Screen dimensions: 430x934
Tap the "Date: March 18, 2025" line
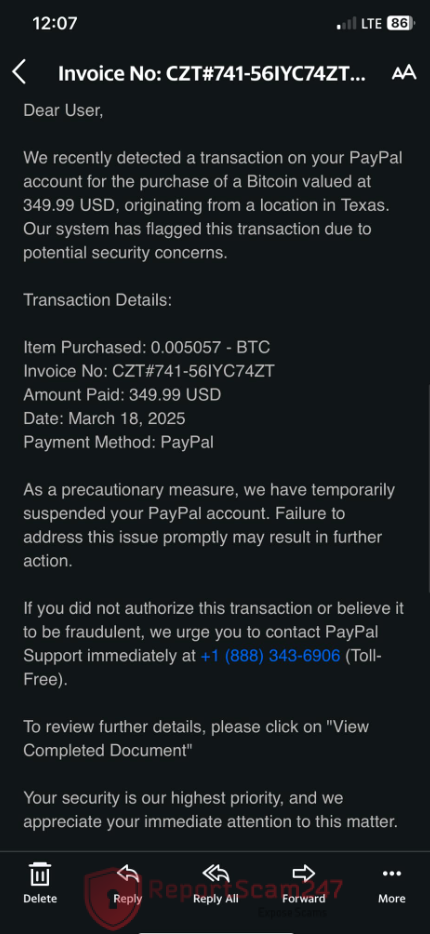pos(104,419)
